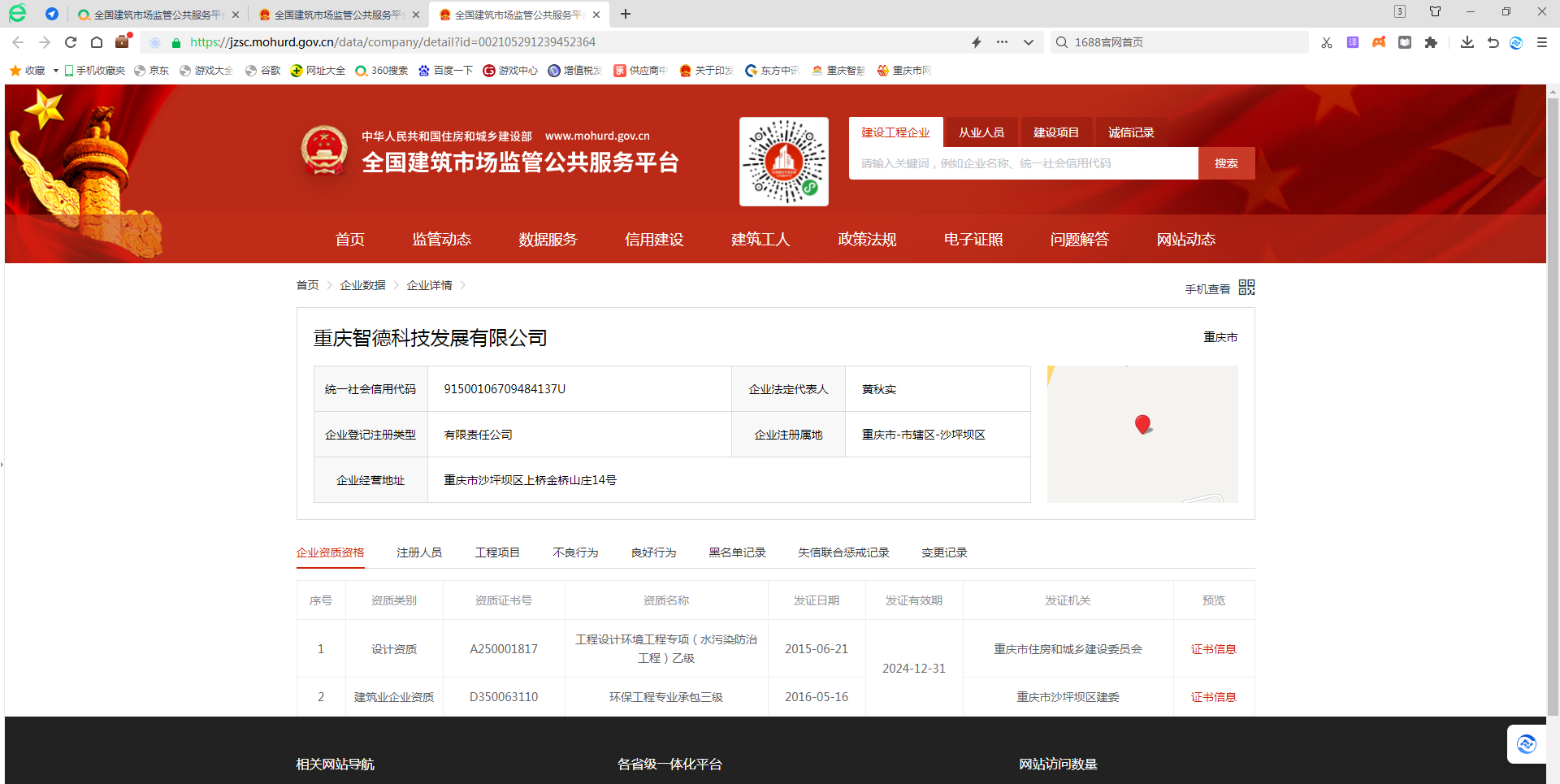The width and height of the screenshot is (1560, 784).
Task: Click the scissors screenshot tool icon
Action: [x=1327, y=42]
